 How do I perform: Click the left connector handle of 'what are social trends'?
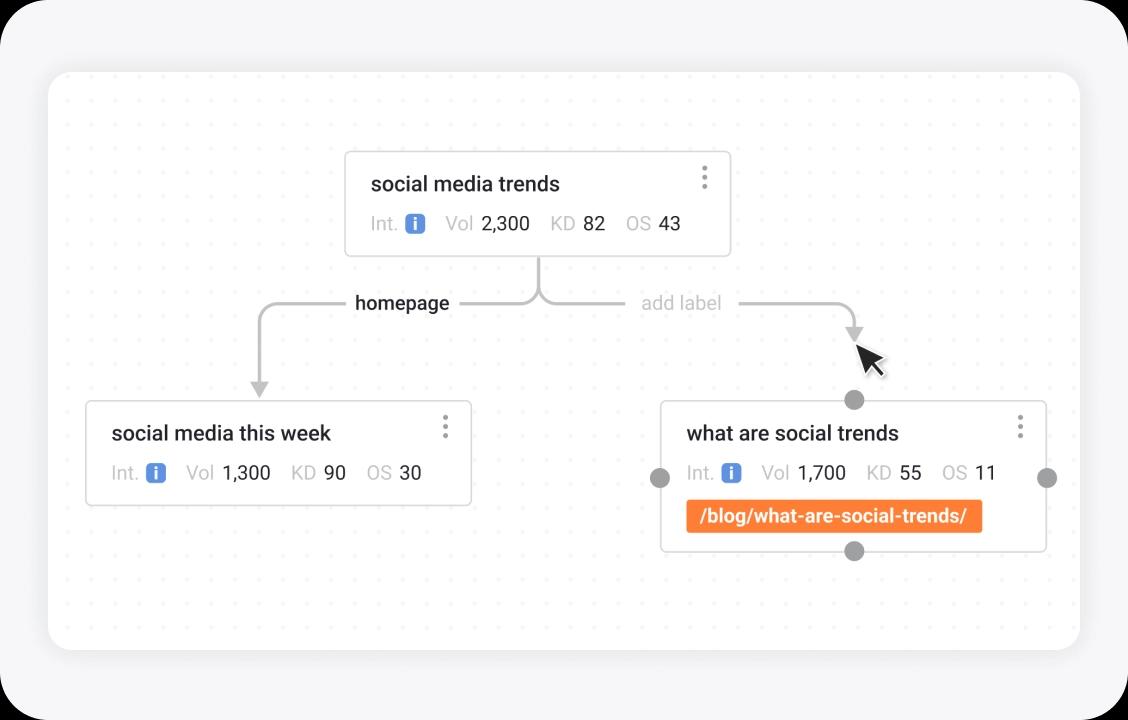660,478
